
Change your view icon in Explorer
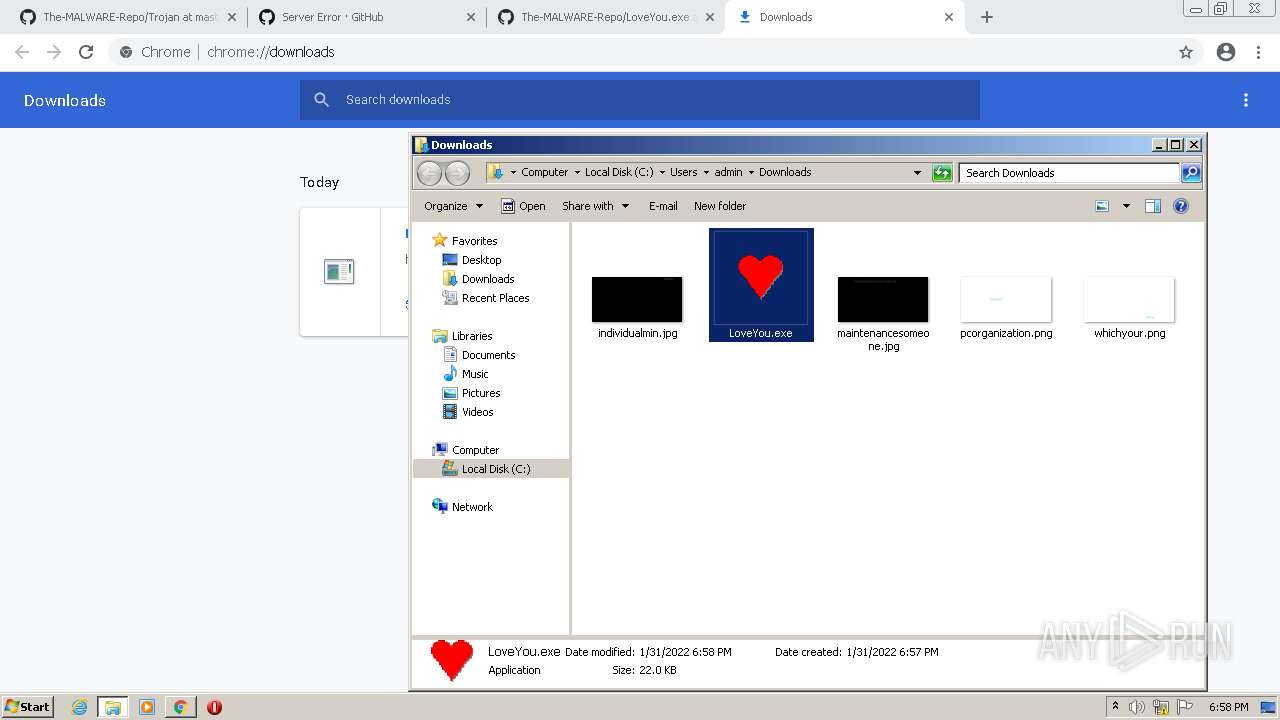(x=1102, y=206)
